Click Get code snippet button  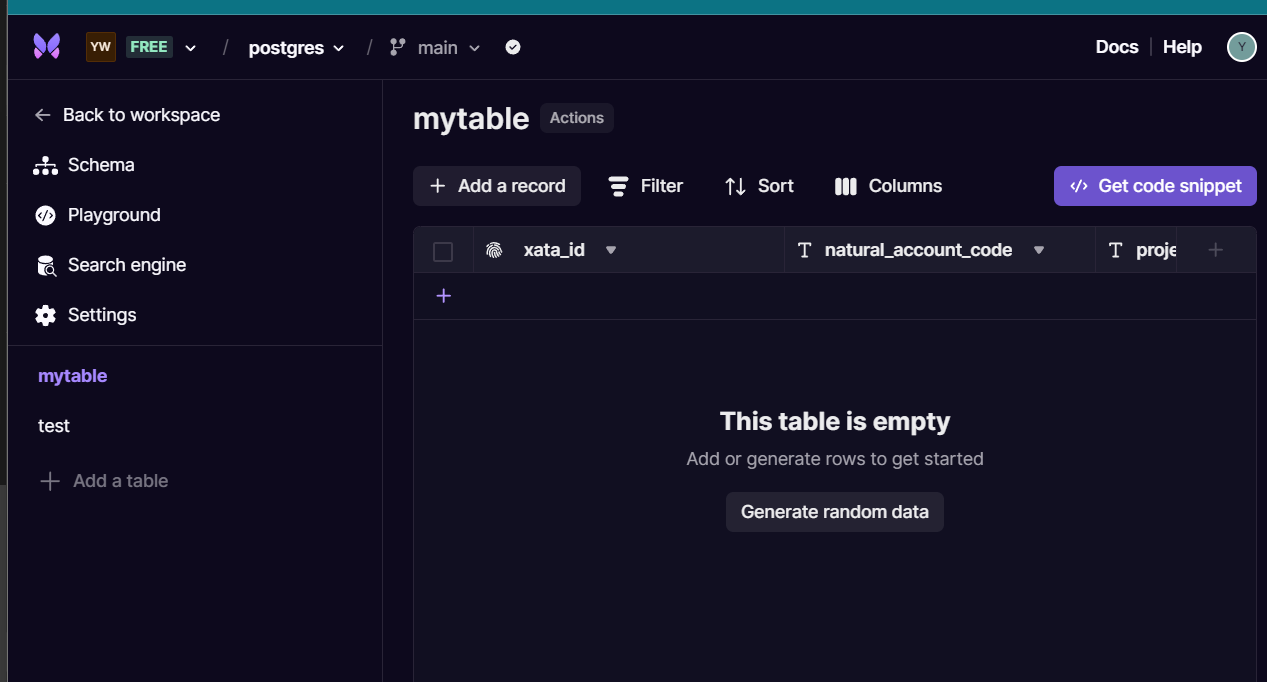coord(1155,186)
